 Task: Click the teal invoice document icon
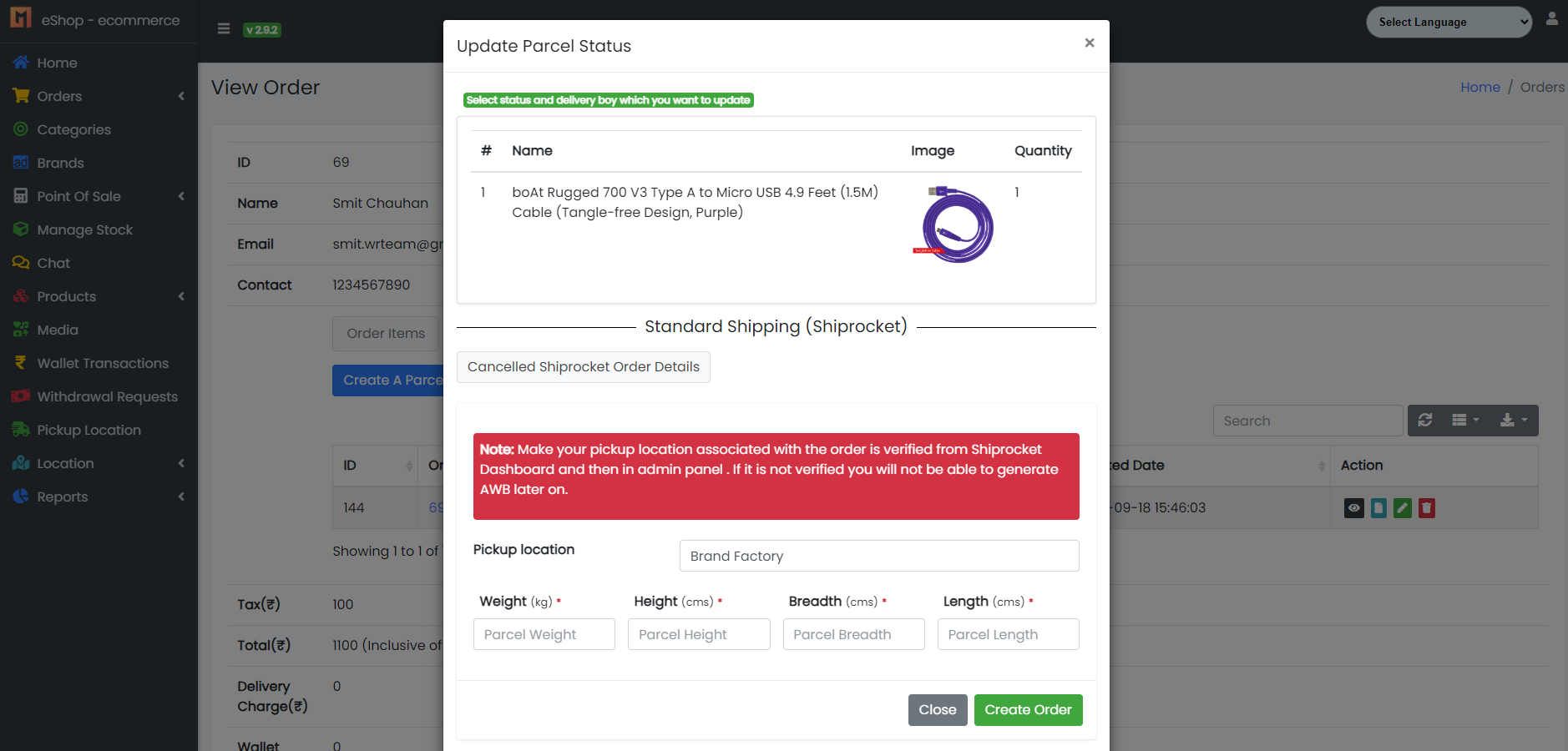(1378, 508)
